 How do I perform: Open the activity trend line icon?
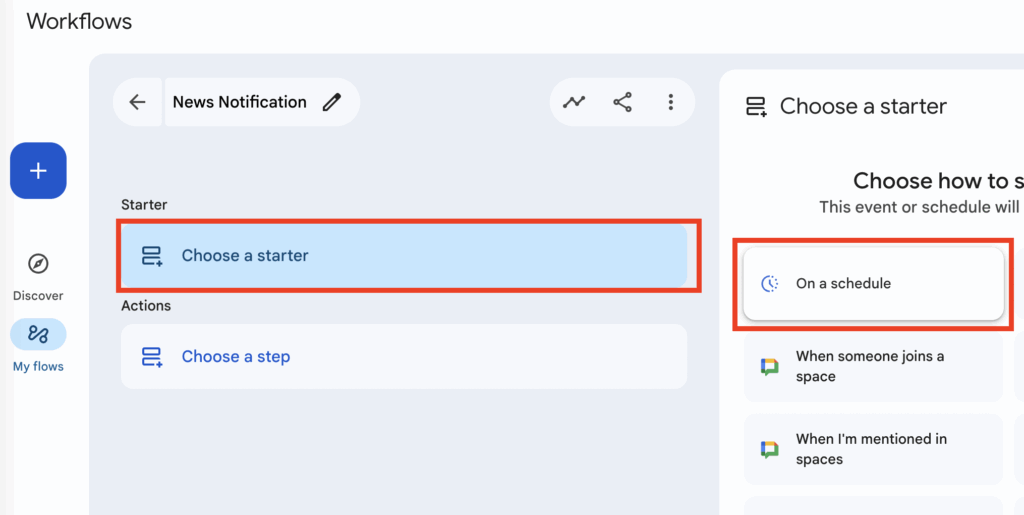click(574, 102)
